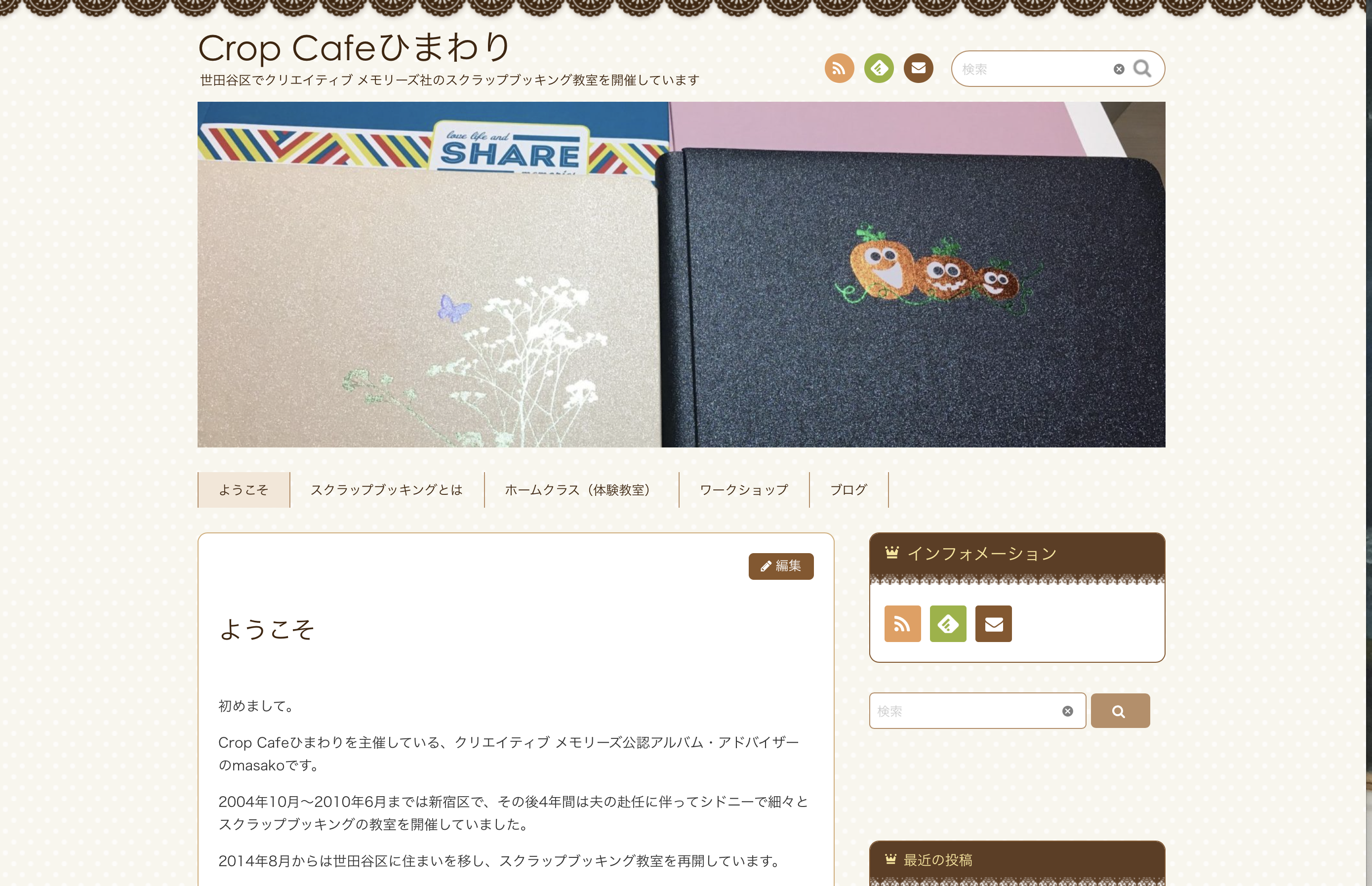Clear the sidebar search box with x icon
The image size is (1372, 886).
tap(1067, 711)
